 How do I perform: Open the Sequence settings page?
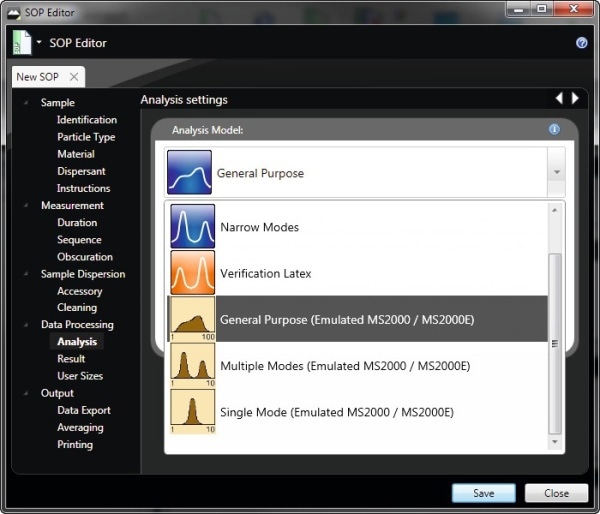click(x=79, y=240)
